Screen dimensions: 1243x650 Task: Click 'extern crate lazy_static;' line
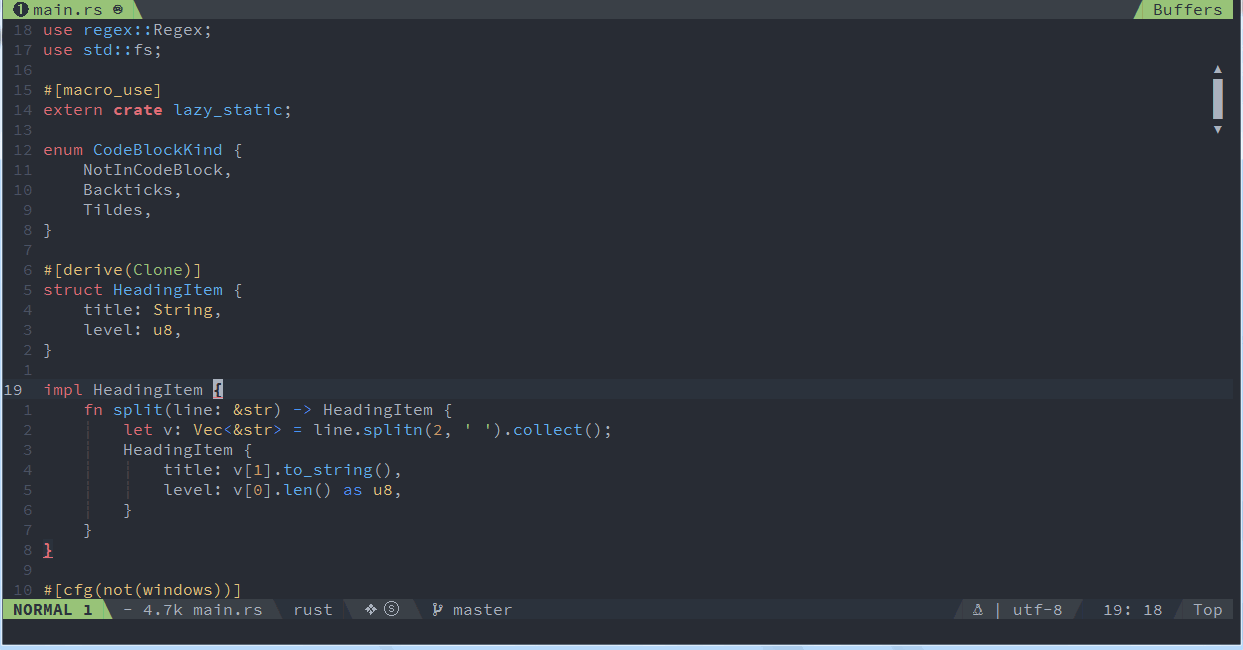point(168,110)
